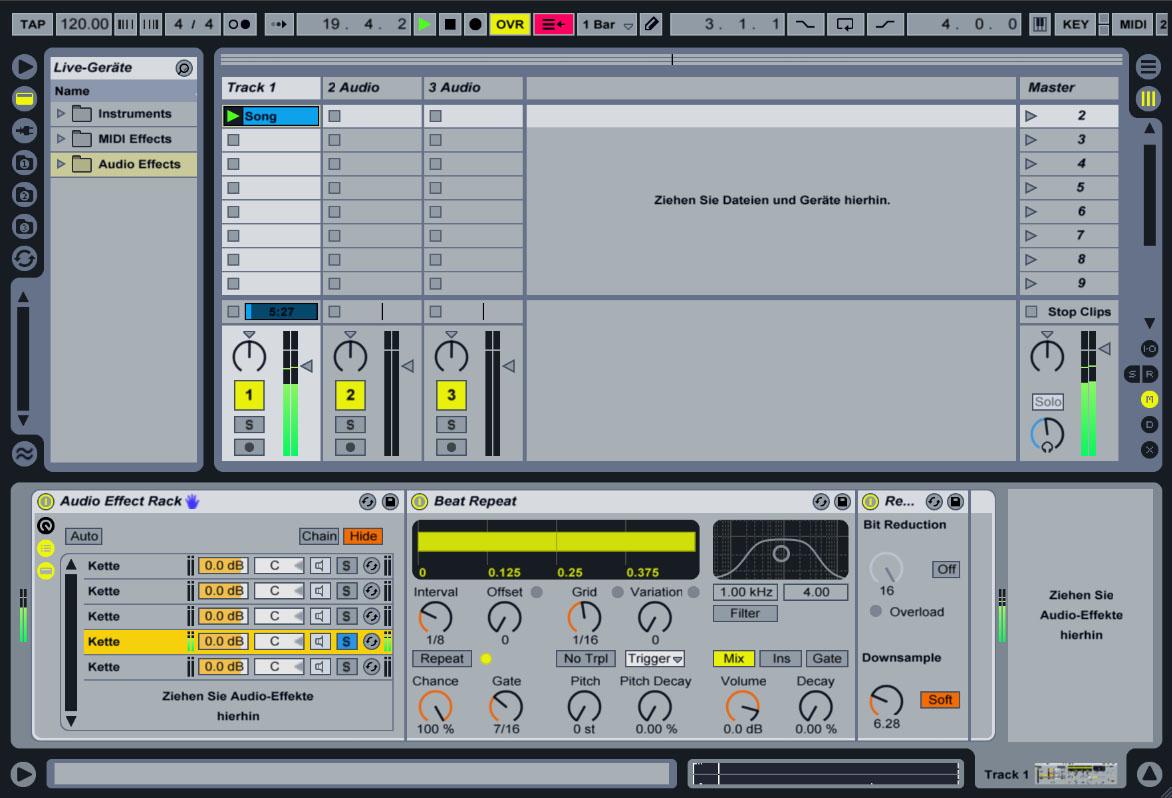Click the rack Auto select button
The height and width of the screenshot is (798, 1172).
[x=84, y=536]
